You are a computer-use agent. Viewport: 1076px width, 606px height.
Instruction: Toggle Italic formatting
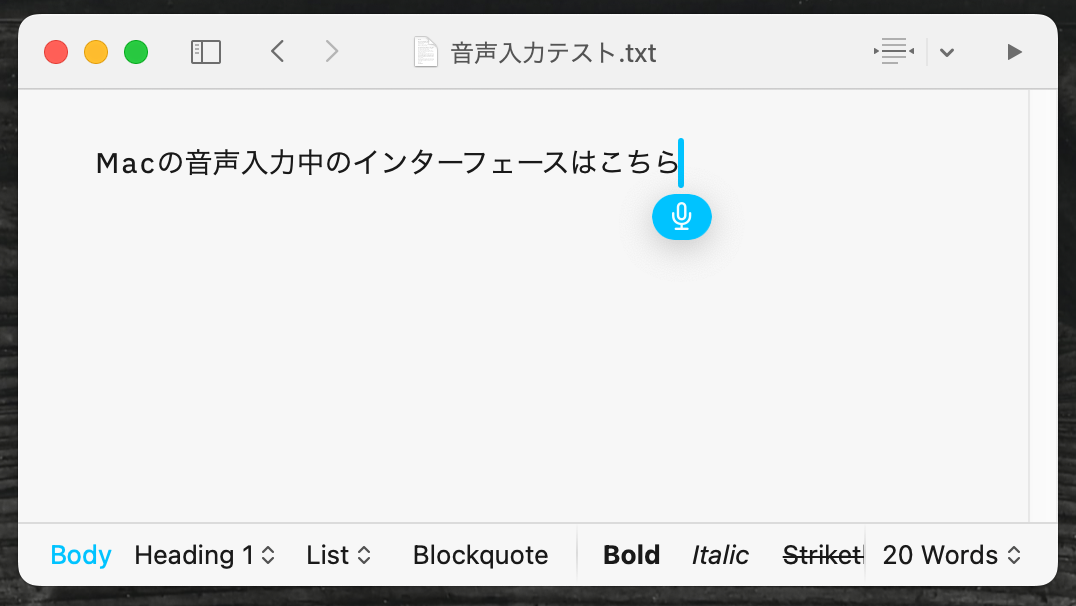[x=720, y=555]
